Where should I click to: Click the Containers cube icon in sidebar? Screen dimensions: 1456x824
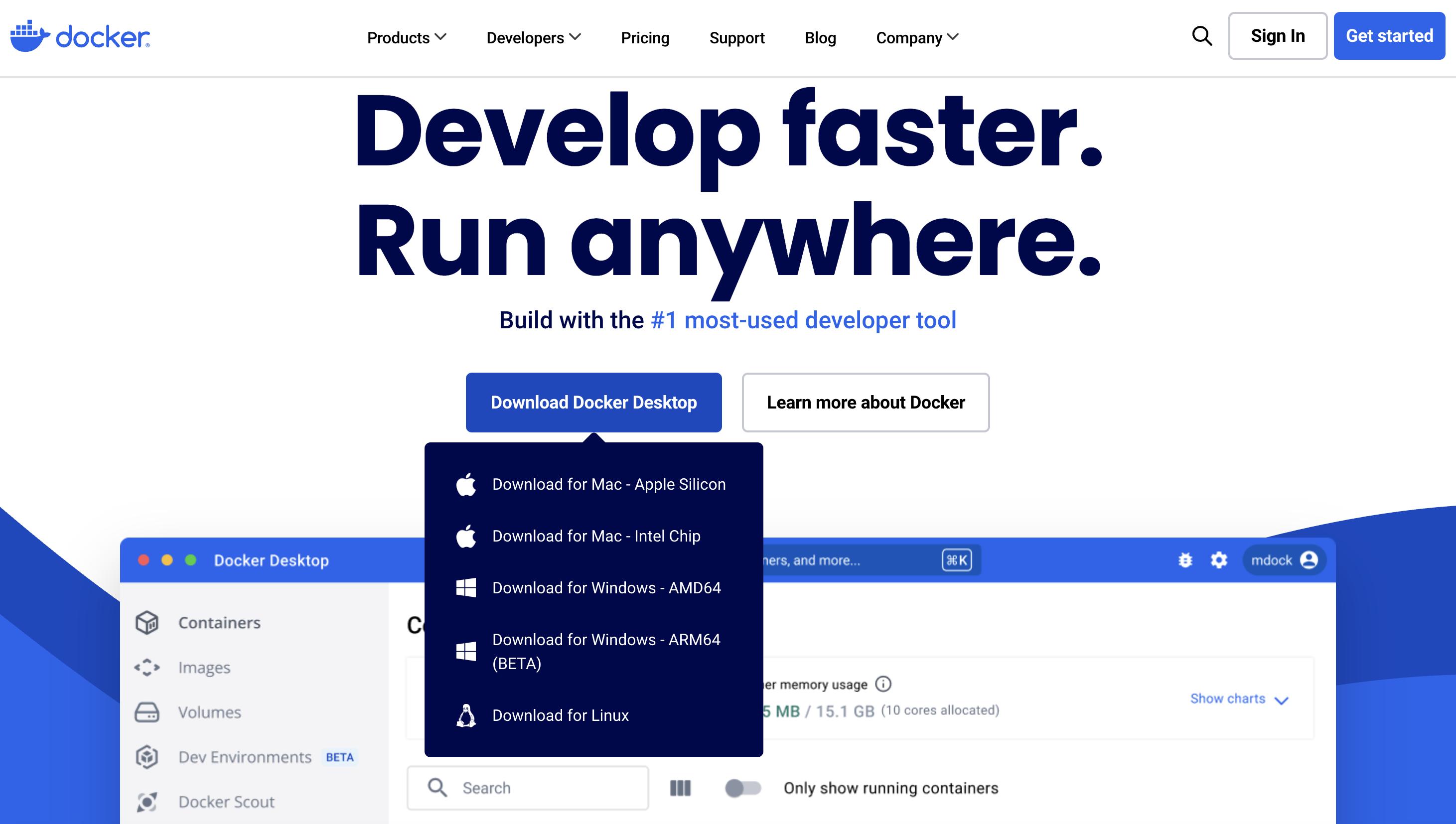(147, 623)
